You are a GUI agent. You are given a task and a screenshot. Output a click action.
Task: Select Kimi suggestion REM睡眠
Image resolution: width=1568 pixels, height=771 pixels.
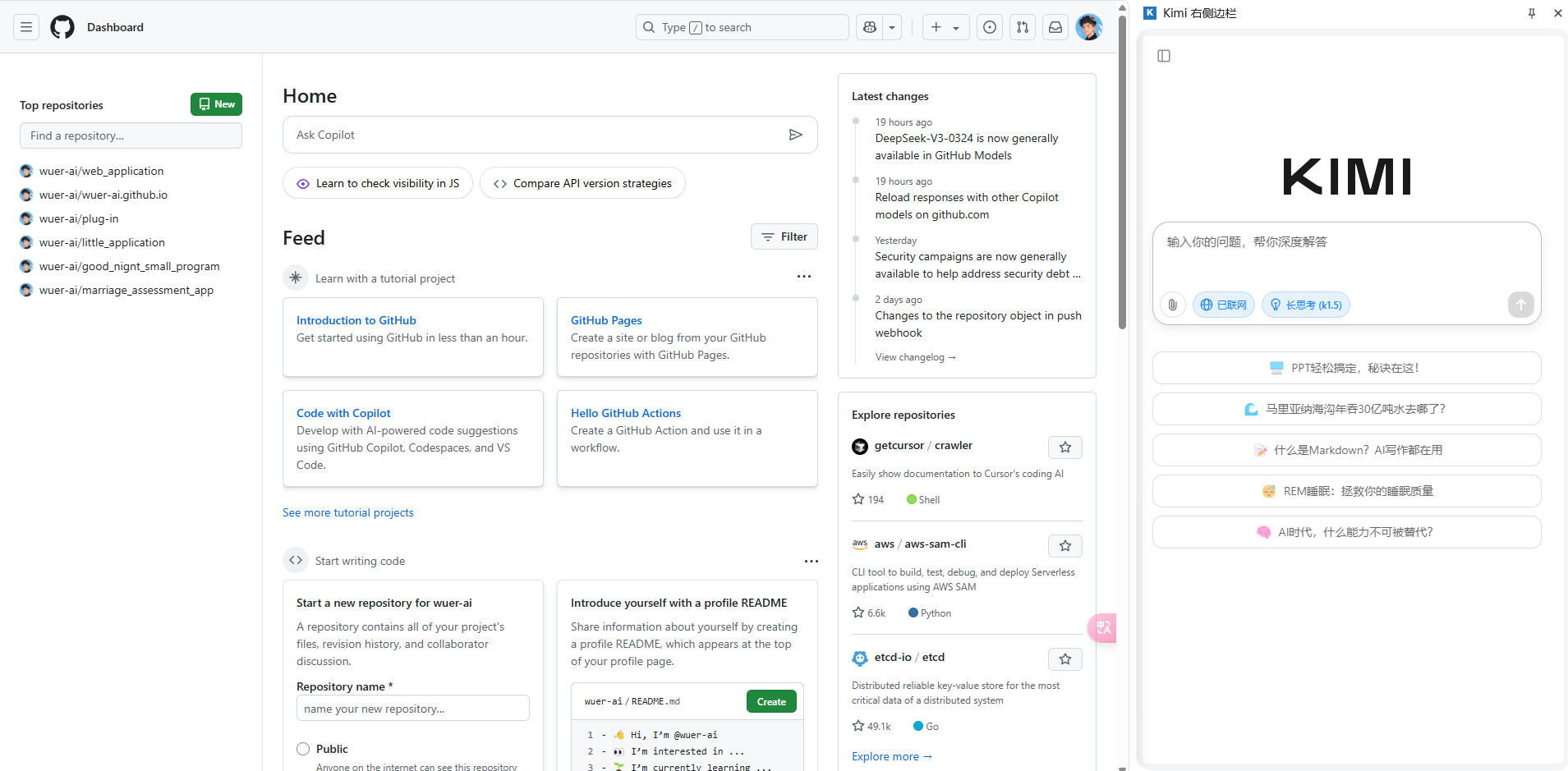tap(1347, 491)
